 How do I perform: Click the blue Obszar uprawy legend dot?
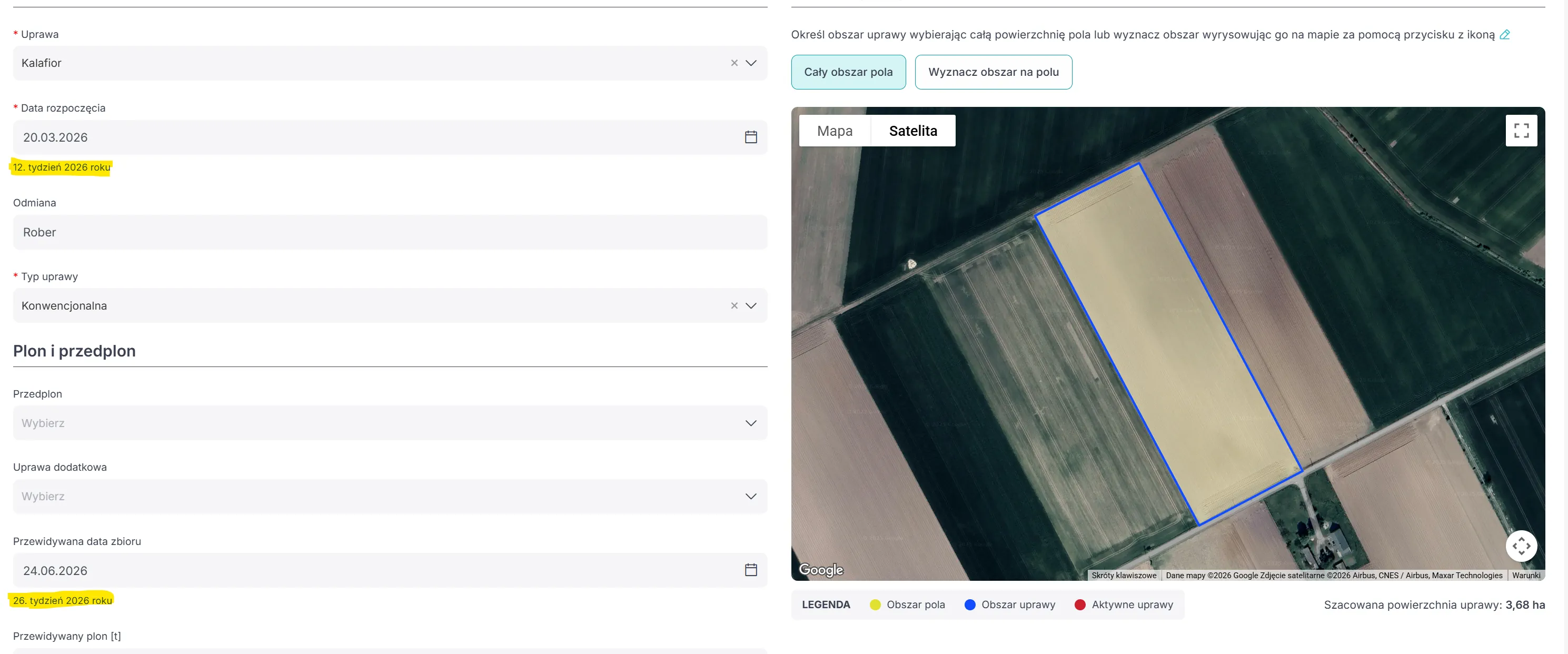[970, 605]
